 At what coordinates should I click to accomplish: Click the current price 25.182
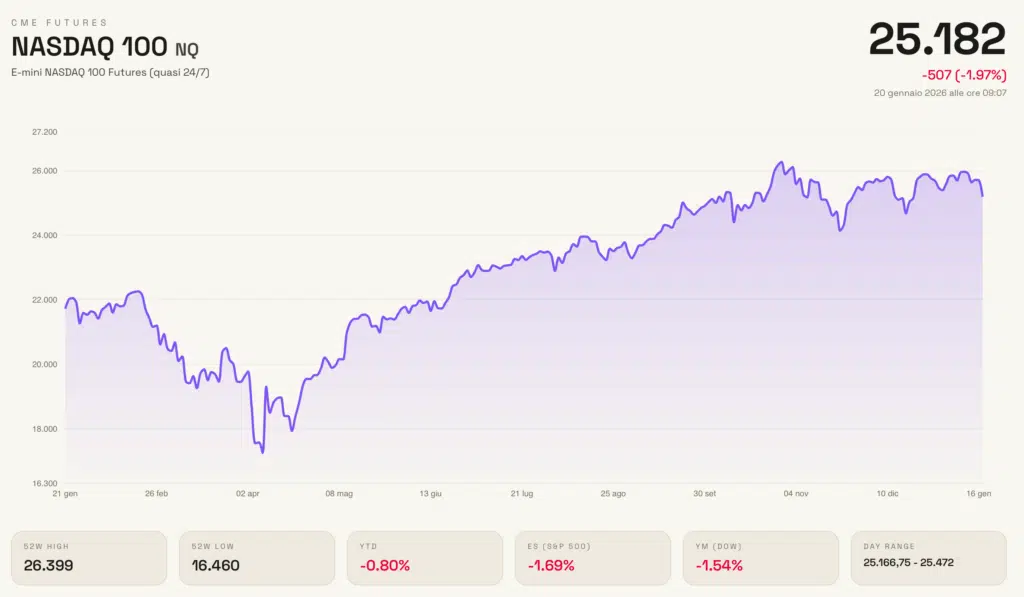(936, 39)
